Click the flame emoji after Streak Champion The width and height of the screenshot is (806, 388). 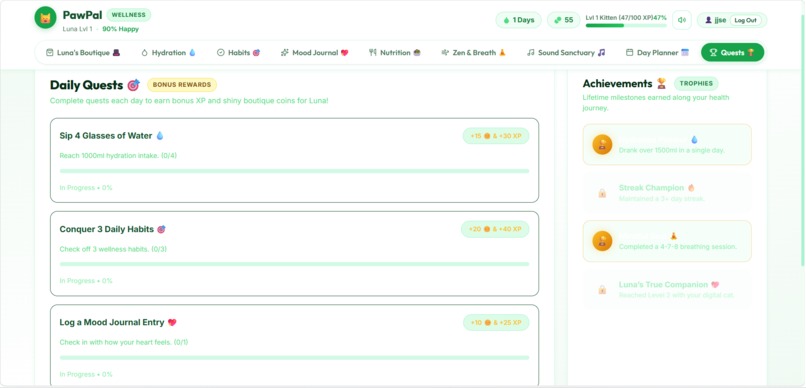691,188
